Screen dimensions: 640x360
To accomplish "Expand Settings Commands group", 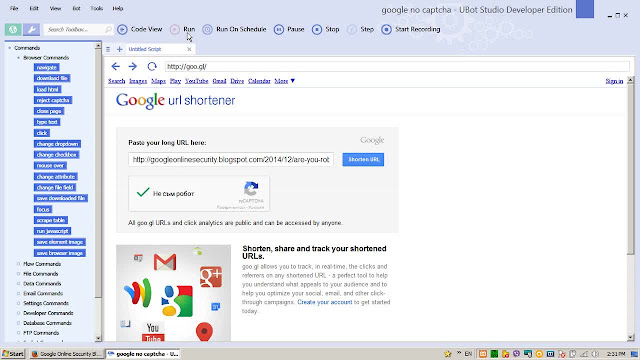I will pos(18,303).
